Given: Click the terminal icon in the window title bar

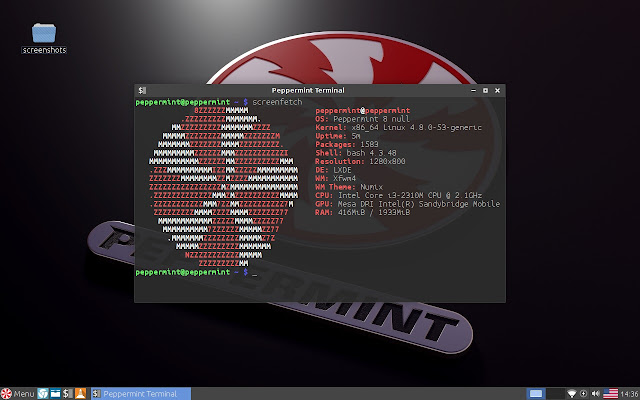Looking at the screenshot, I should (142, 90).
